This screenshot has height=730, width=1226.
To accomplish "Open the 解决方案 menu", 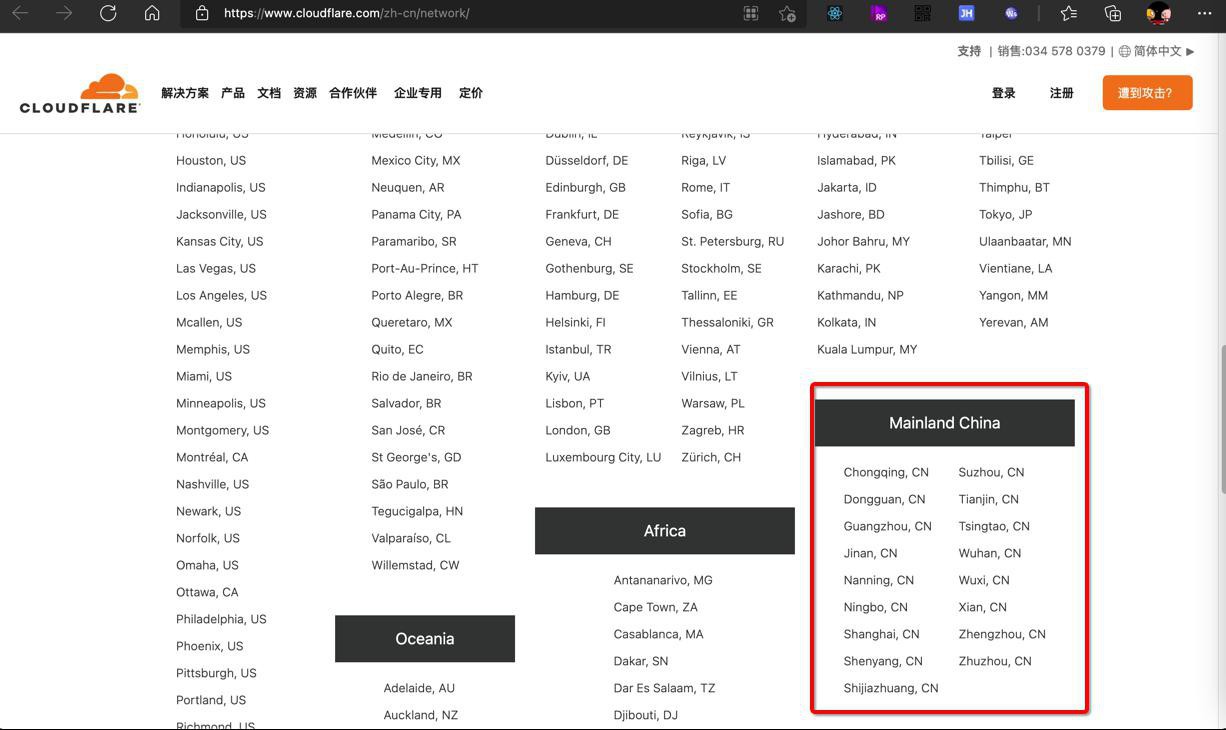I will click(x=185, y=93).
